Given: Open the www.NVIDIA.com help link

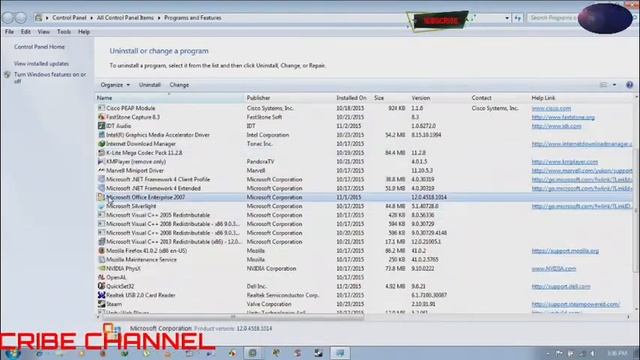Looking at the screenshot, I should coord(553,269).
